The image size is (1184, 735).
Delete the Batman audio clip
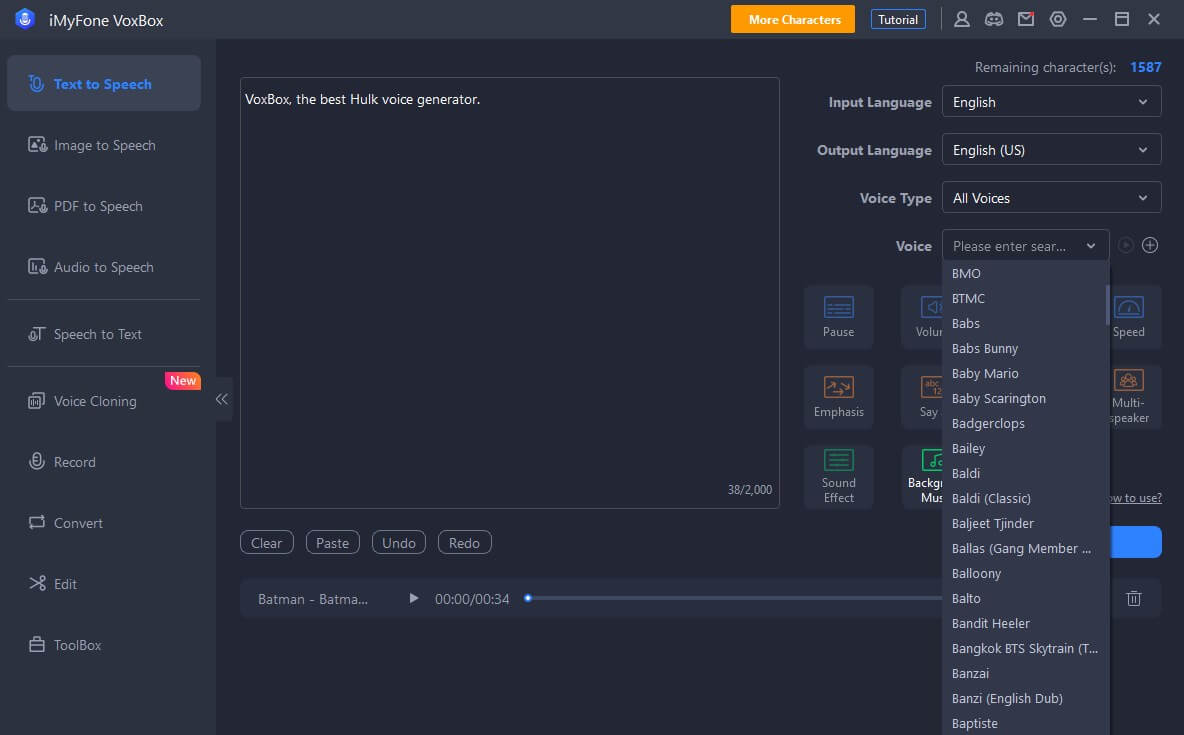tap(1133, 598)
